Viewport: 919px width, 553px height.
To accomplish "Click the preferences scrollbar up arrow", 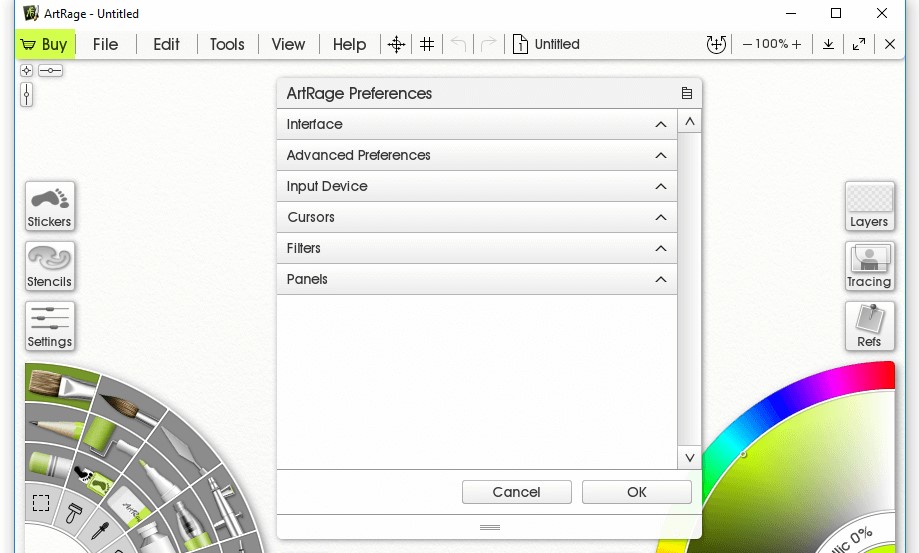I will pos(689,122).
